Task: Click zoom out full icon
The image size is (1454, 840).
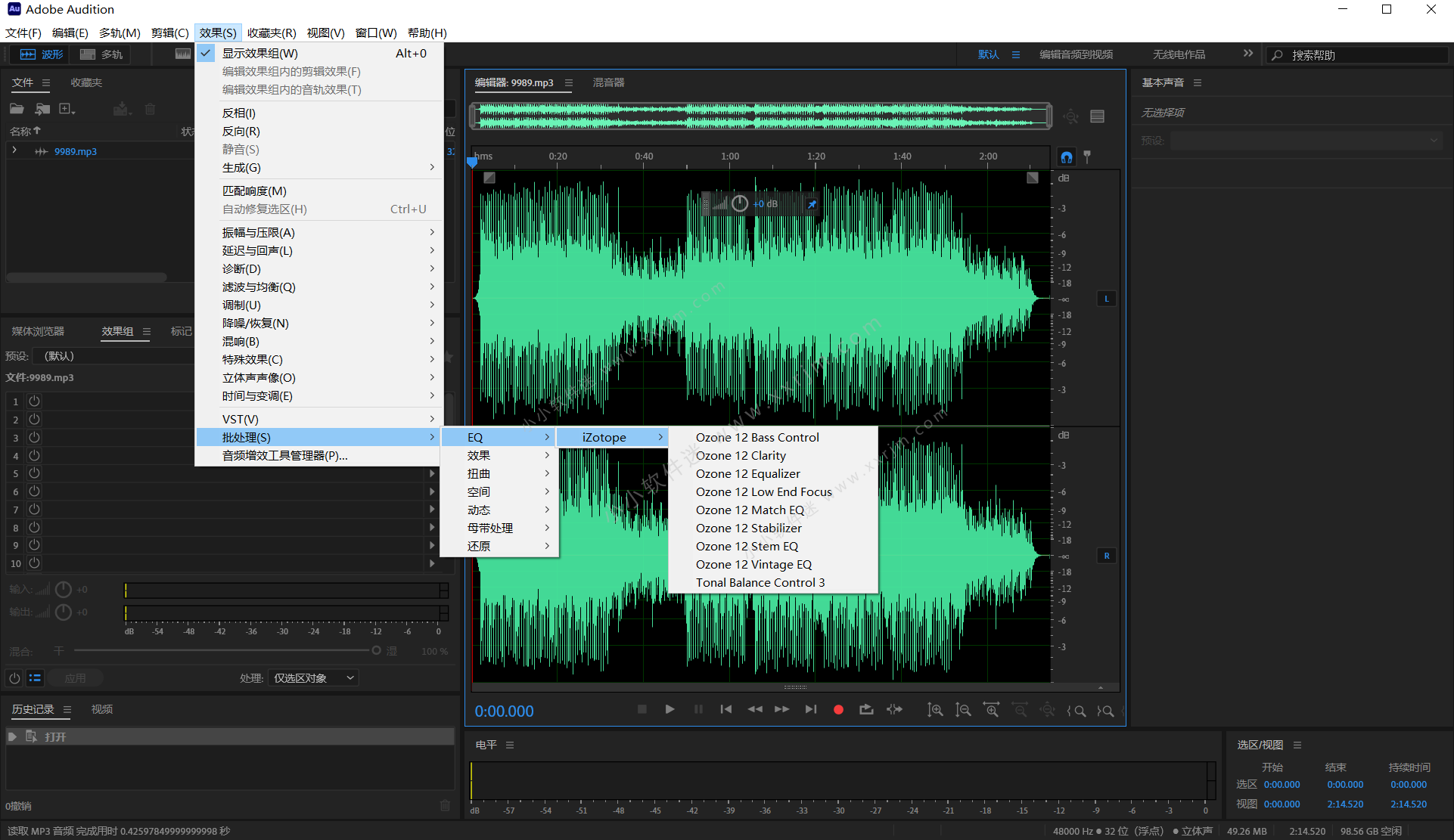Action: [1048, 710]
